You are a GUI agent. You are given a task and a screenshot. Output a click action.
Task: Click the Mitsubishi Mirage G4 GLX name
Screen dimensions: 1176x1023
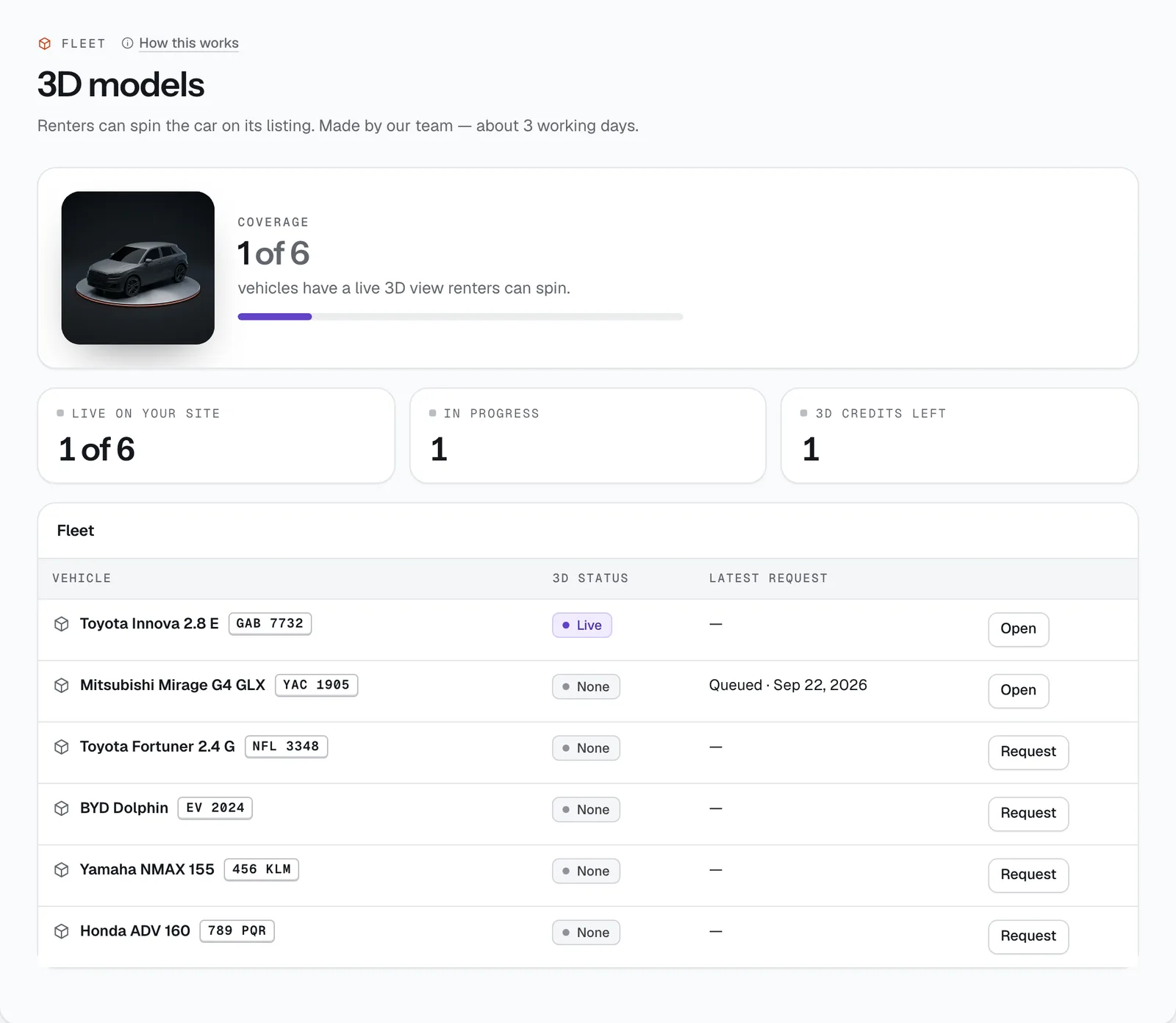point(173,685)
